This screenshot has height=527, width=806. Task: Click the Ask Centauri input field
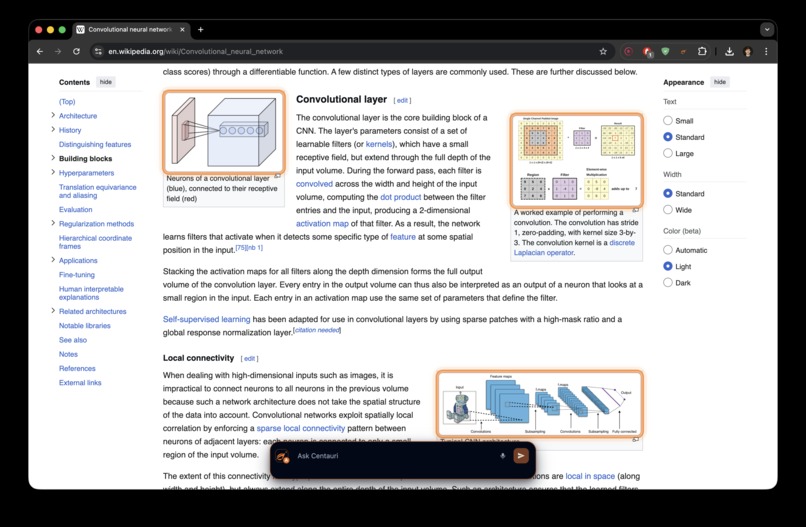click(x=393, y=456)
